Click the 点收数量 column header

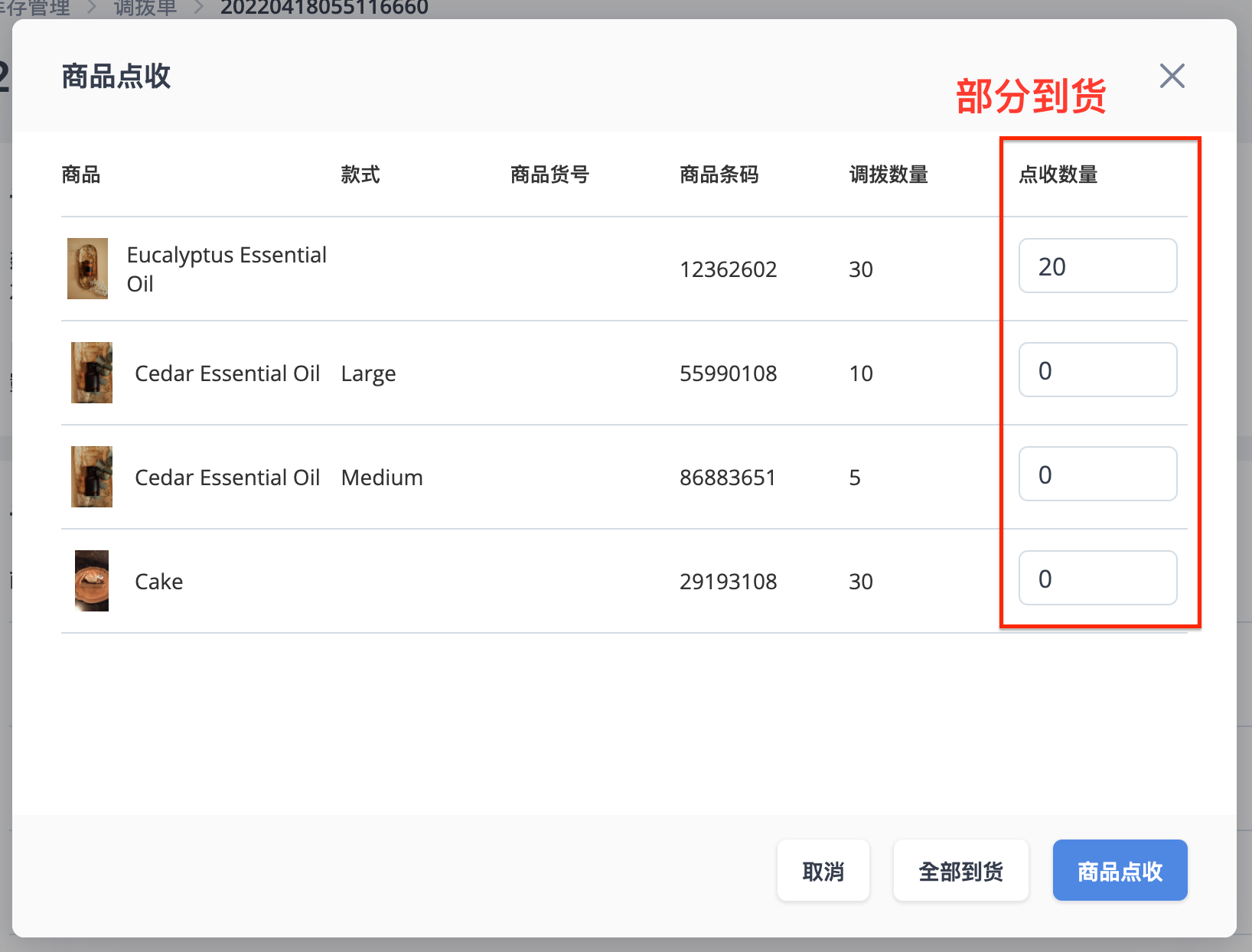tap(1058, 174)
